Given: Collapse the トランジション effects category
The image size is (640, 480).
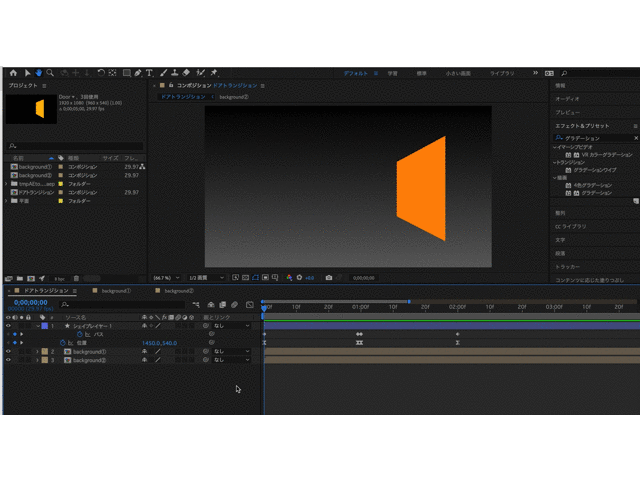Looking at the screenshot, I should tap(556, 163).
